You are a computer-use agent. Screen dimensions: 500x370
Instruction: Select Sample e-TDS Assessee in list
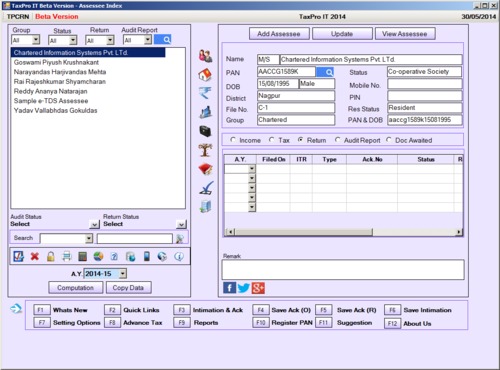tap(51, 101)
